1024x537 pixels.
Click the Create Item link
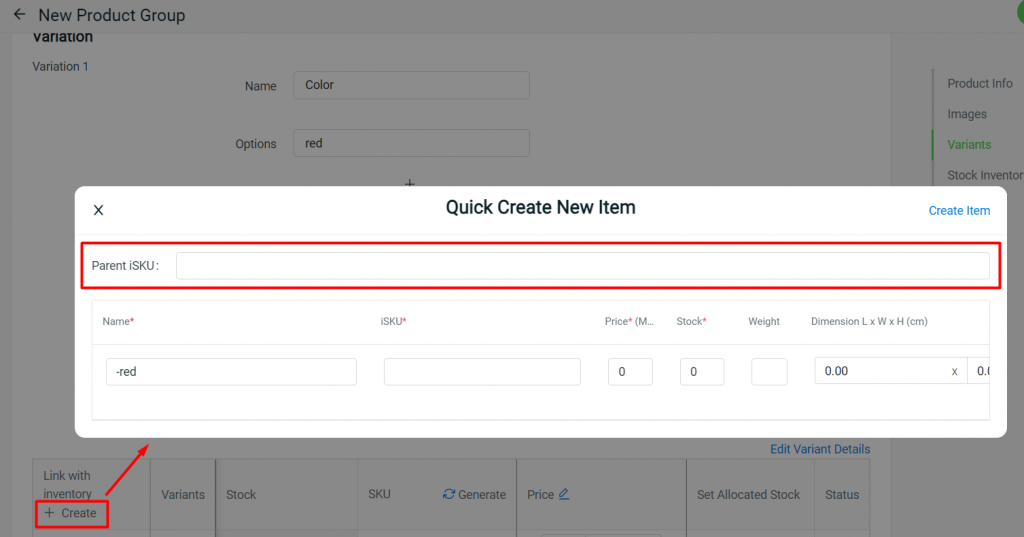959,210
